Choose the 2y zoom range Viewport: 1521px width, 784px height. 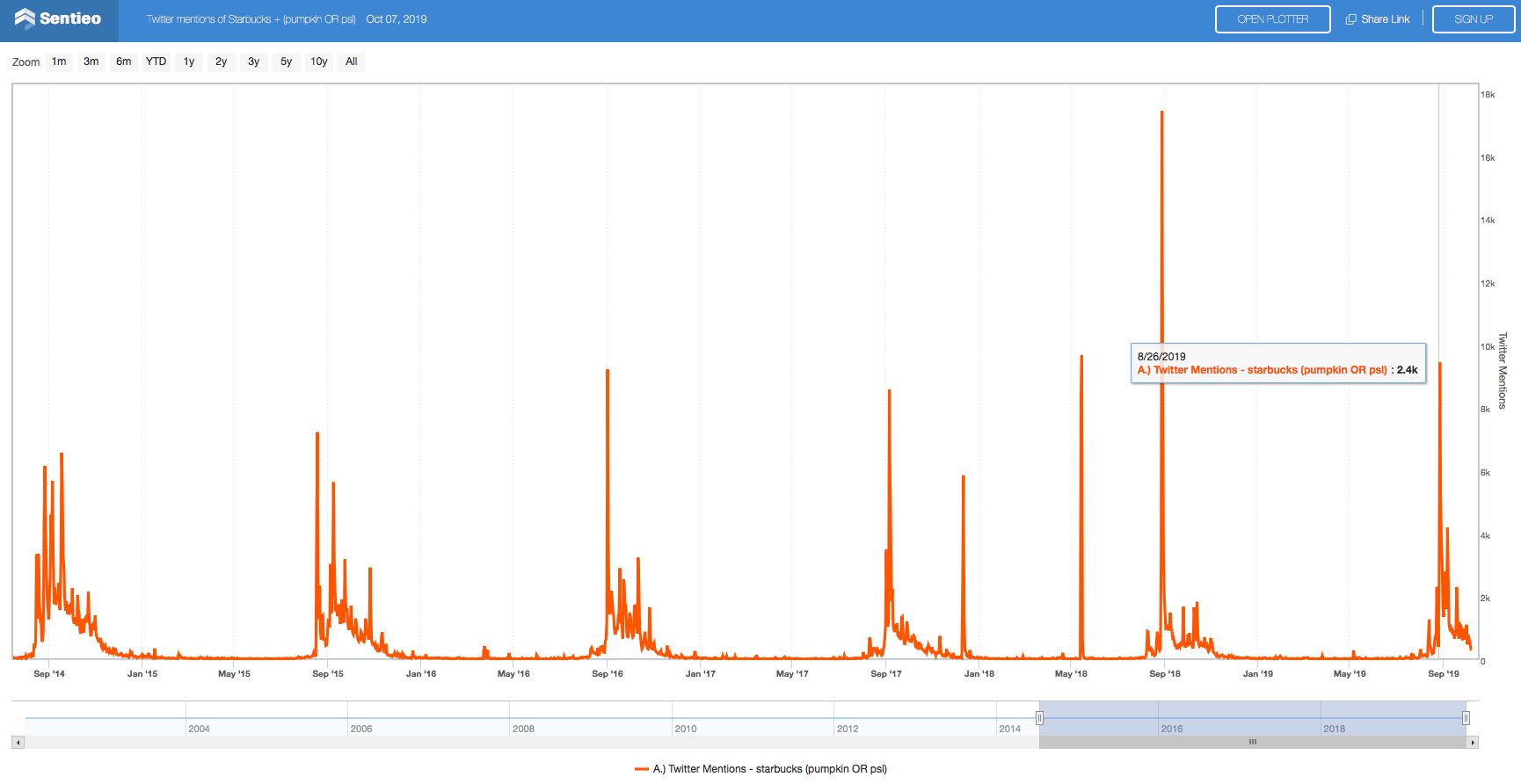[222, 62]
